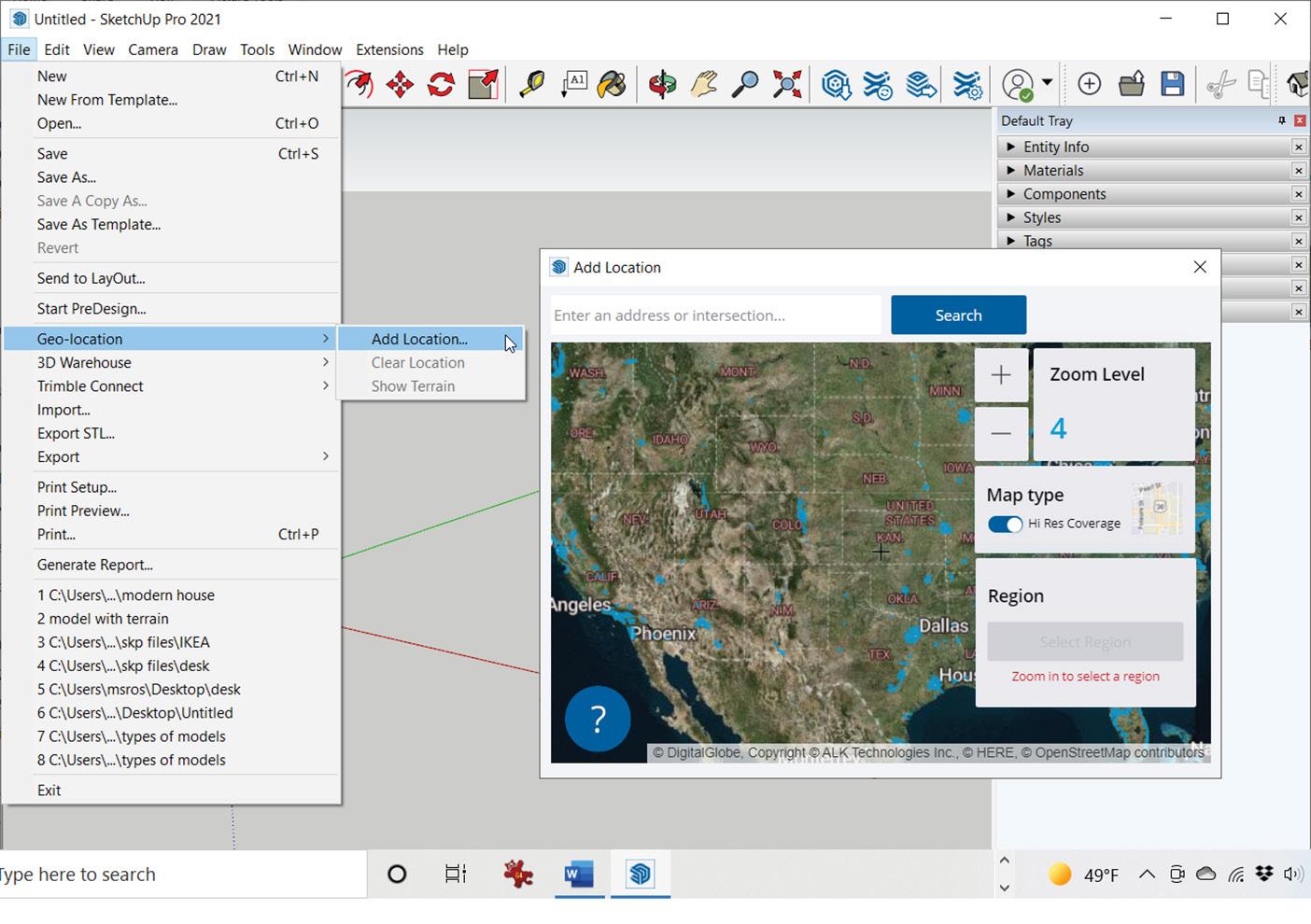Choose Add Location from the submenu
The width and height of the screenshot is (1311, 924).
(419, 339)
